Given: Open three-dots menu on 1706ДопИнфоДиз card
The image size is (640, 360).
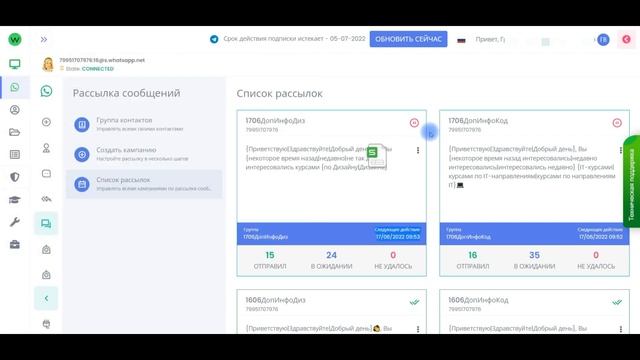Looking at the screenshot, I should point(418,150).
